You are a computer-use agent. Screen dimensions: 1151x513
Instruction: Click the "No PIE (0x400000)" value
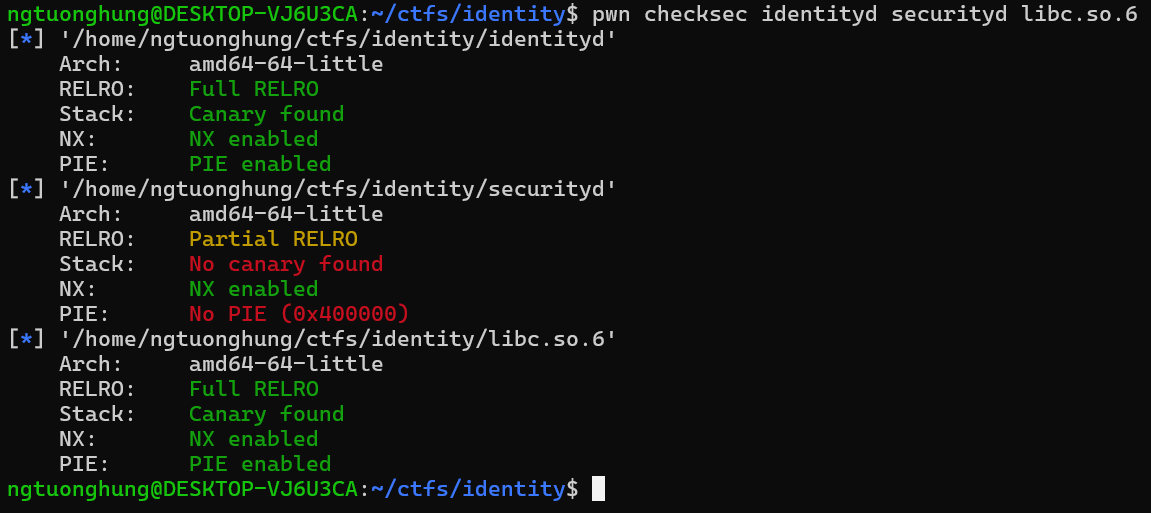pyautogui.click(x=299, y=314)
